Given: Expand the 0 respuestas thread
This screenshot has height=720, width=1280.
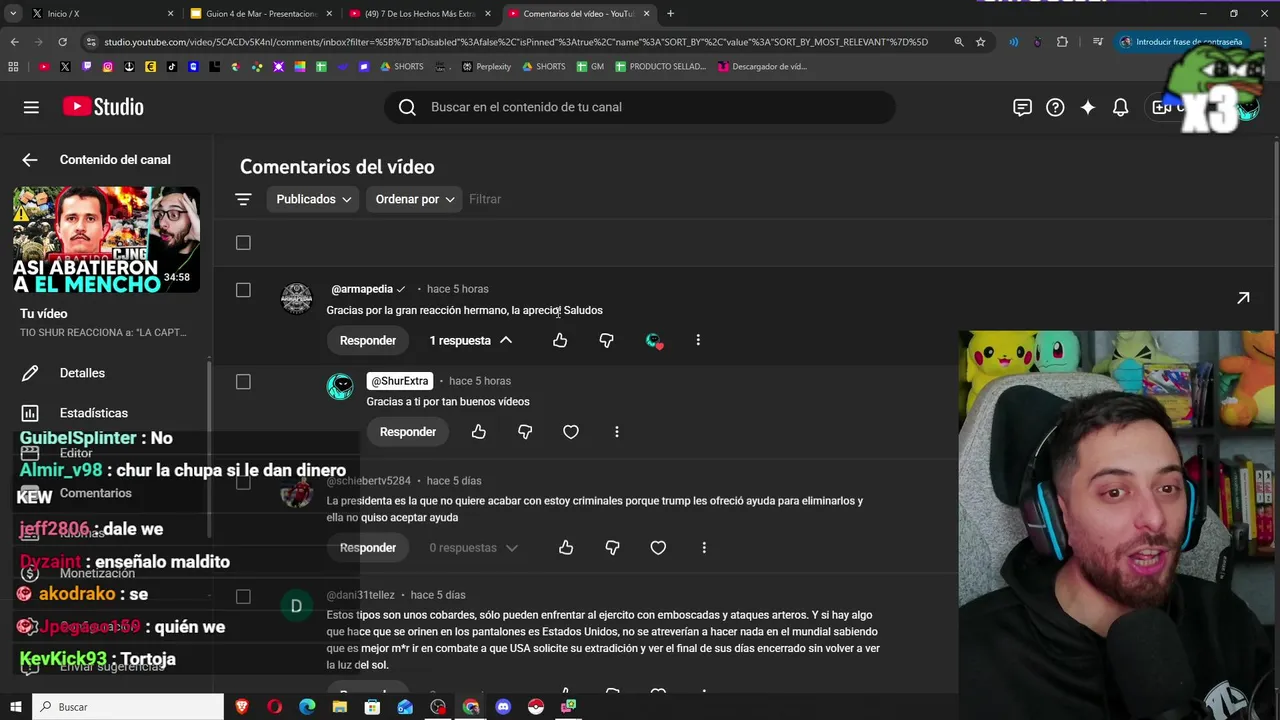Looking at the screenshot, I should click(474, 548).
